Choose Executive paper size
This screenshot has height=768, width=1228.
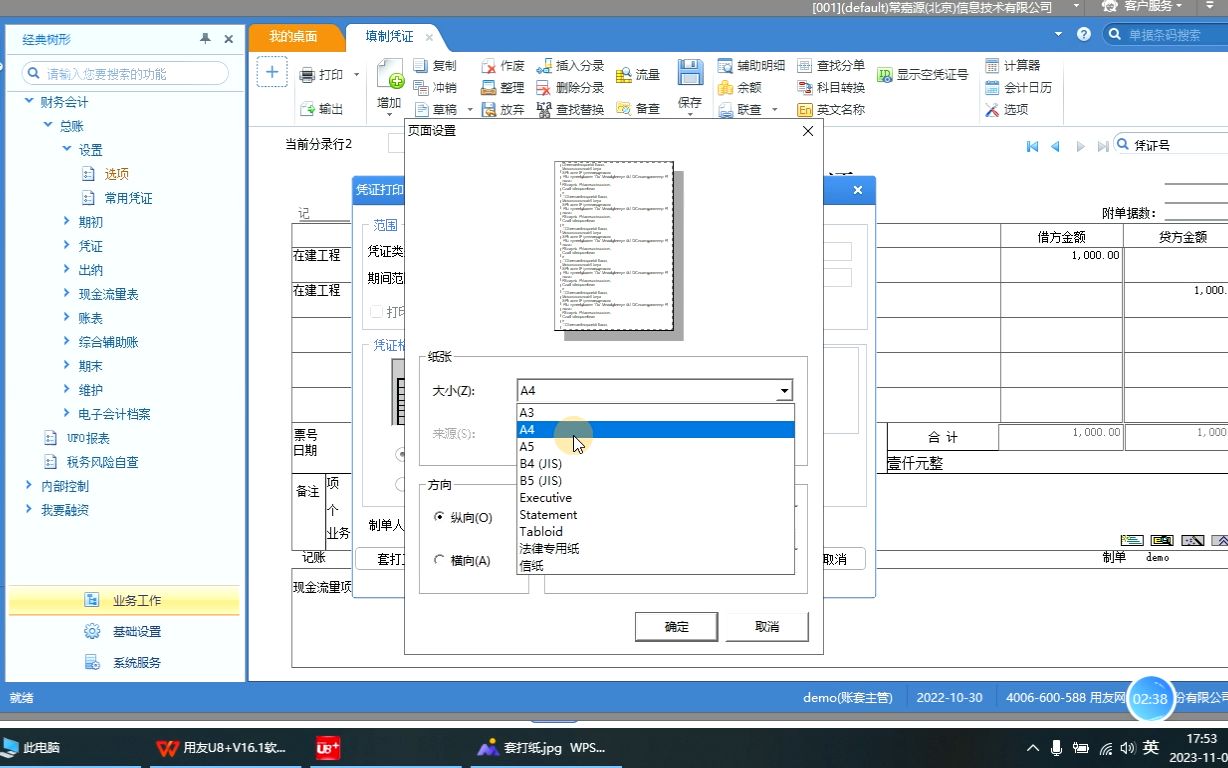[x=655, y=497]
